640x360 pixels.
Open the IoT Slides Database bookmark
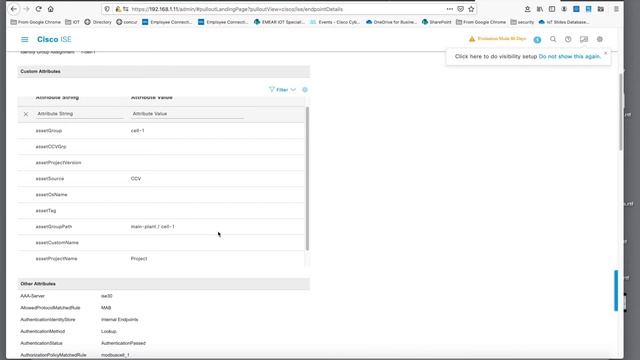[564, 22]
